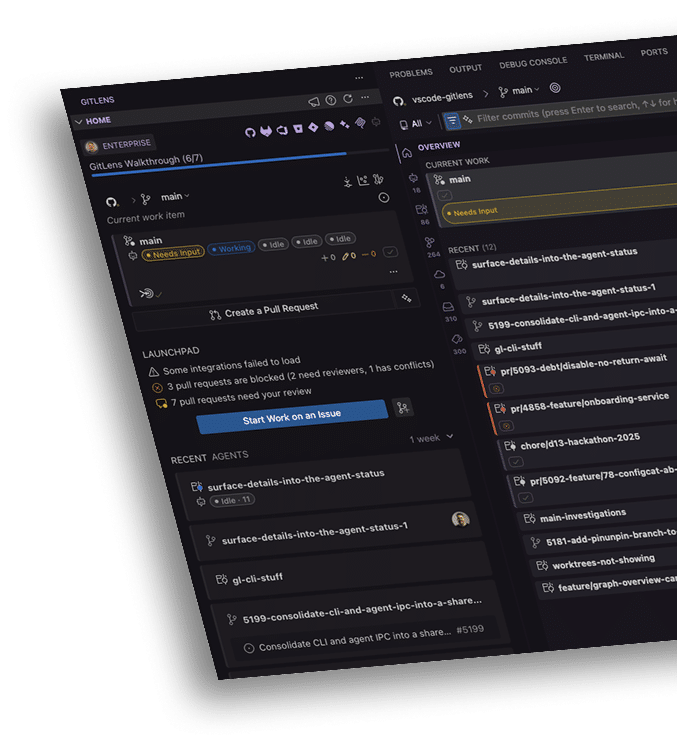
Task: Open the 1 week timeframe dropdown
Action: point(431,438)
